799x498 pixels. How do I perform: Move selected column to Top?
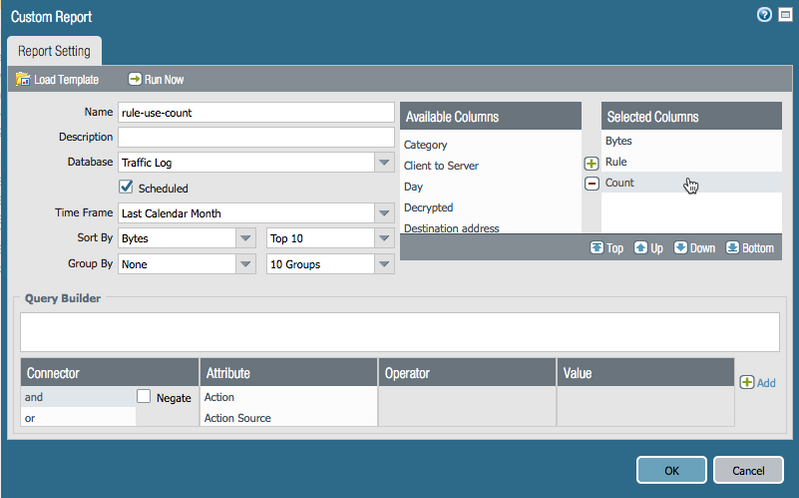[x=597, y=248]
